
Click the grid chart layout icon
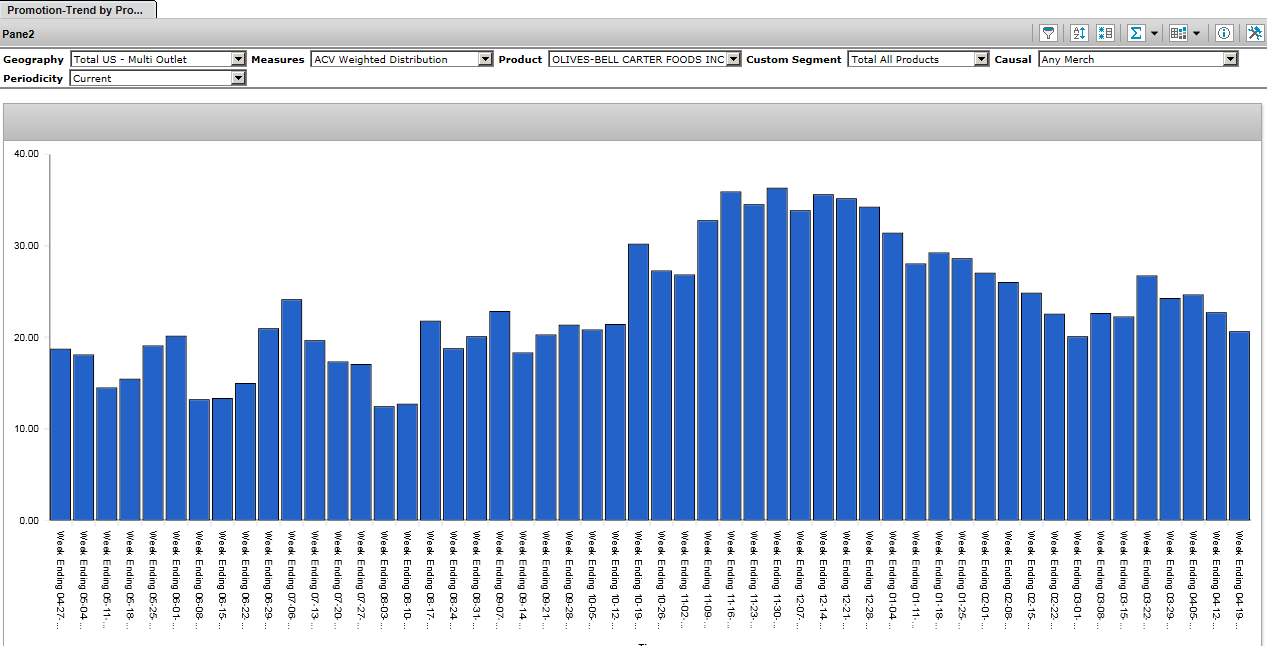[1178, 33]
